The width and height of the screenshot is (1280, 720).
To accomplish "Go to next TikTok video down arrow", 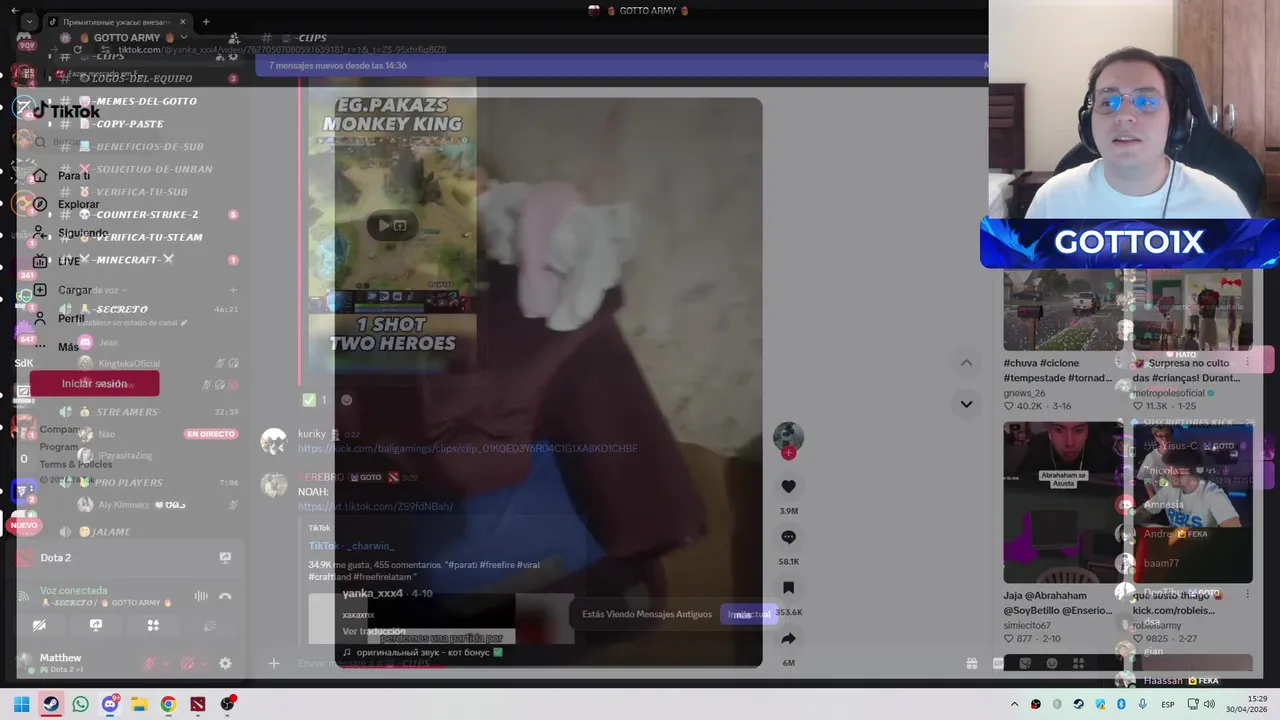I will pyautogui.click(x=966, y=404).
